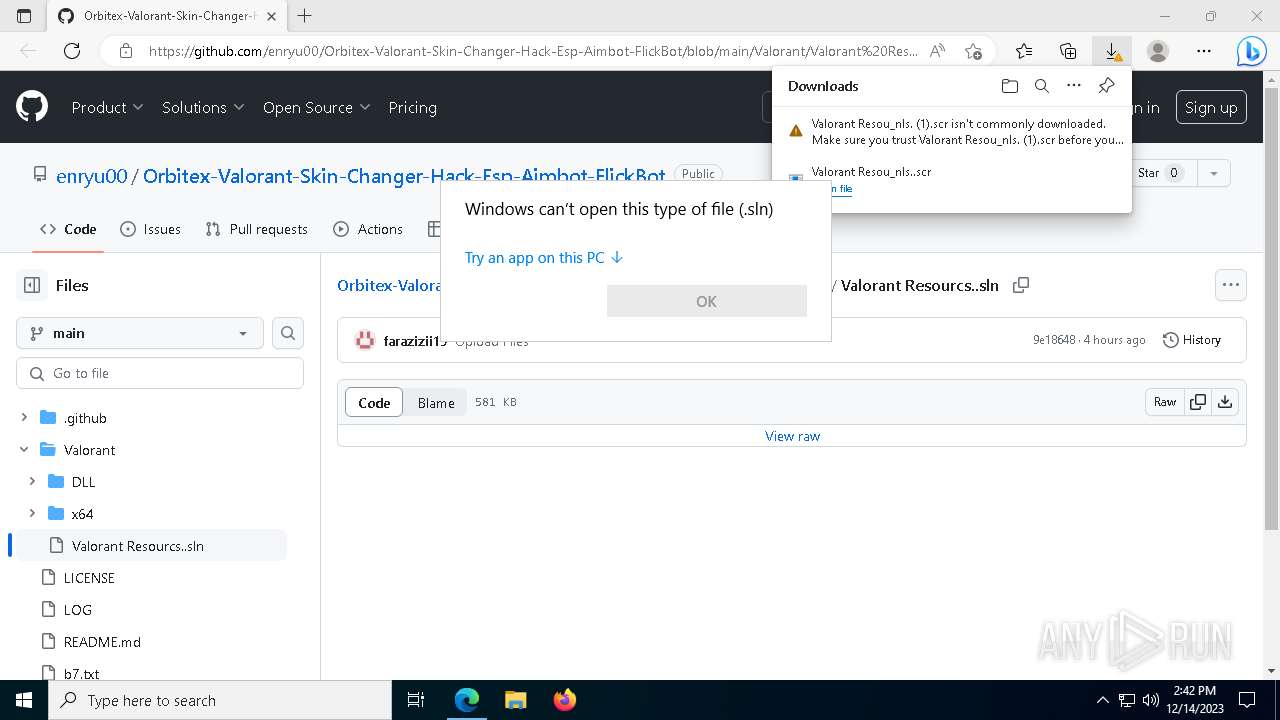Viewport: 1280px width, 720px height.
Task: Refresh the browser page
Action: (71, 51)
